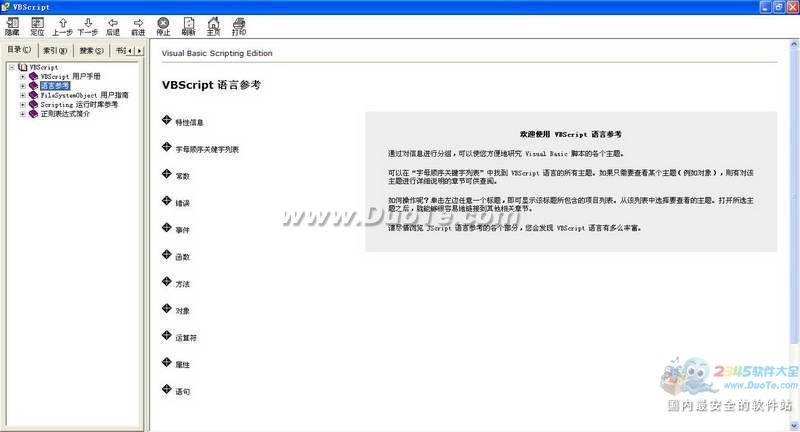The image size is (800, 432).
Task: Click the diamond bullet beside 方法
Action: coord(166,282)
